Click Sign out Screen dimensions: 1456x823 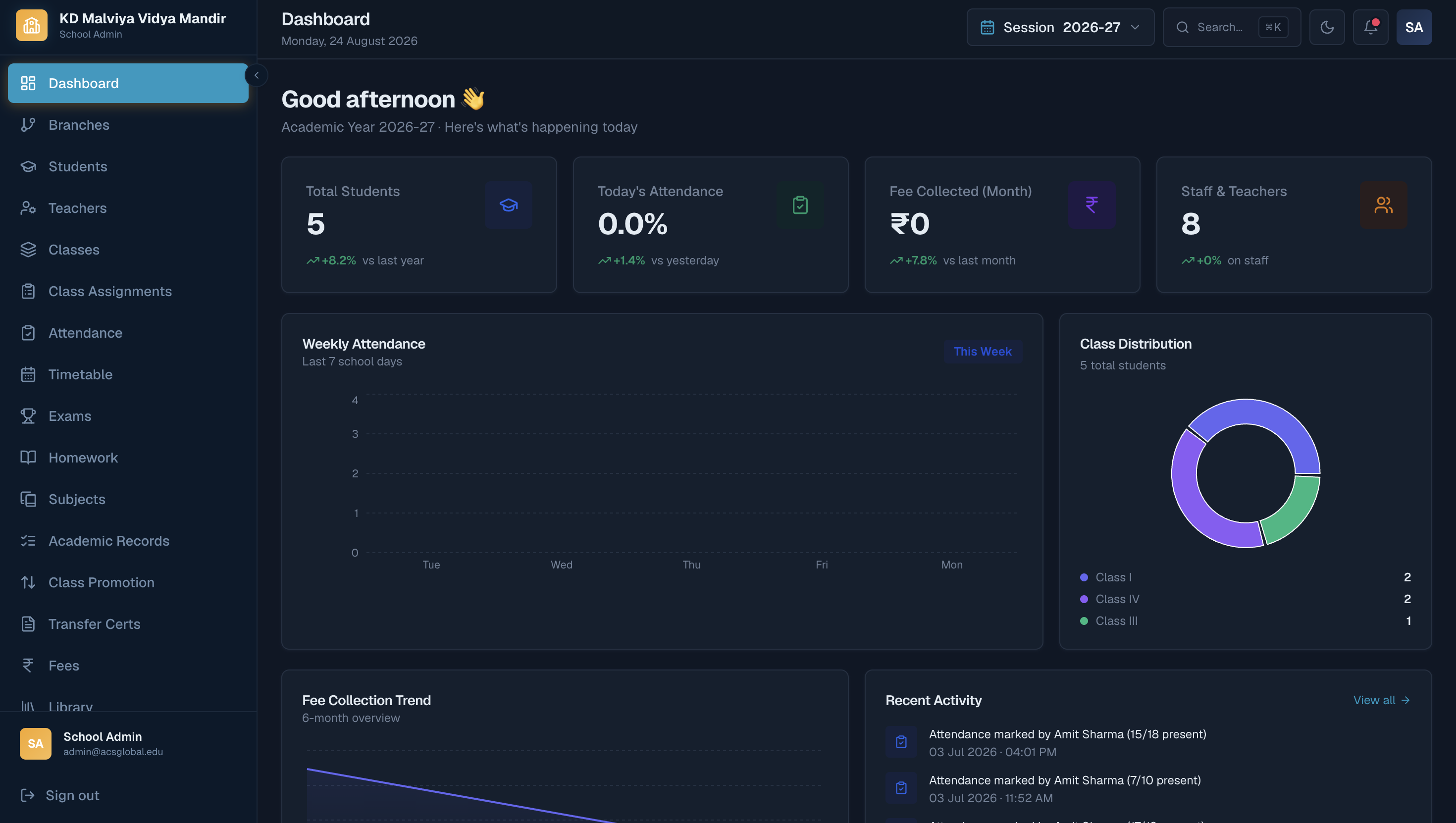coord(128,795)
